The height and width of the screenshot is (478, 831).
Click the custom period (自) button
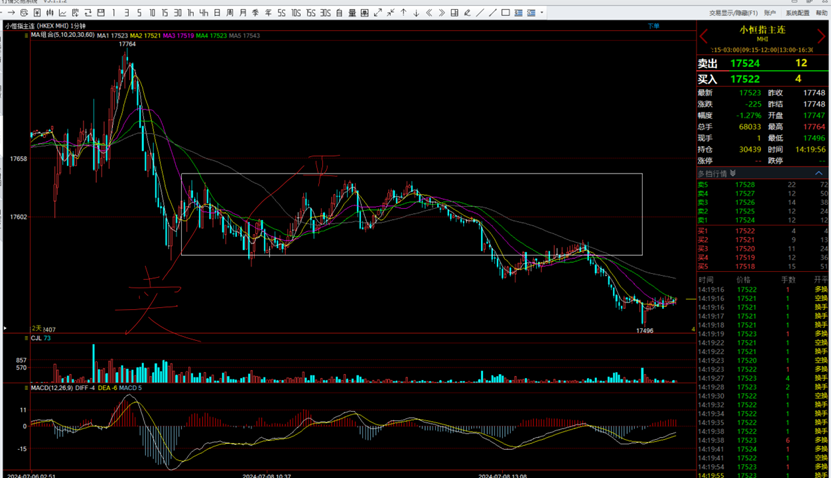pyautogui.click(x=339, y=13)
